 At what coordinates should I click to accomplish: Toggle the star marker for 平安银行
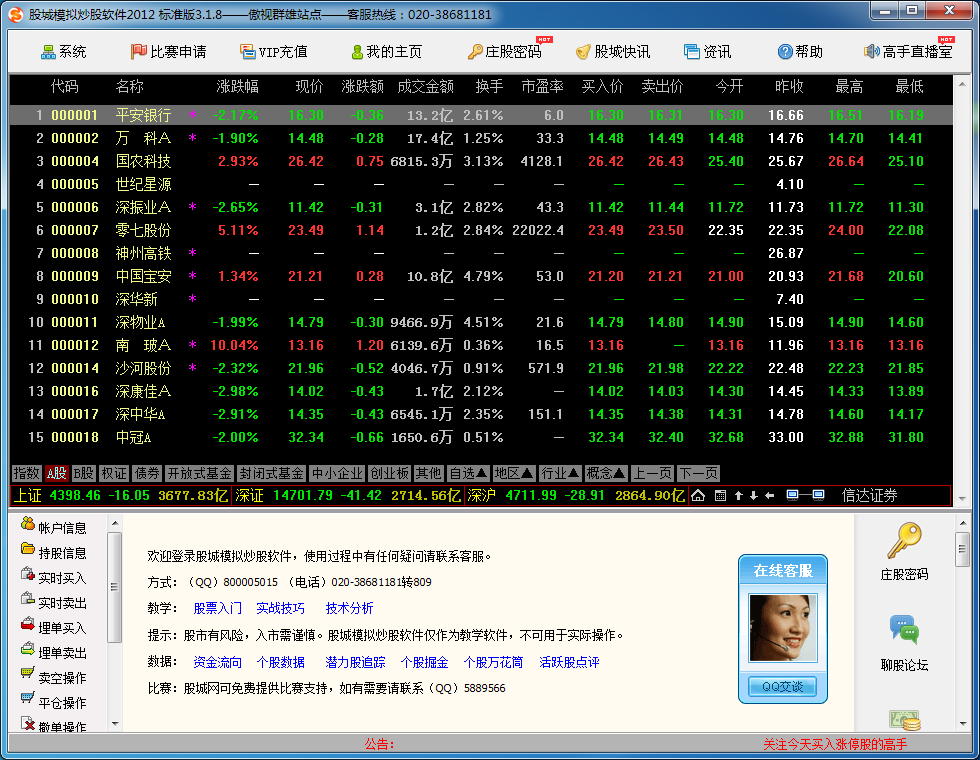193,116
